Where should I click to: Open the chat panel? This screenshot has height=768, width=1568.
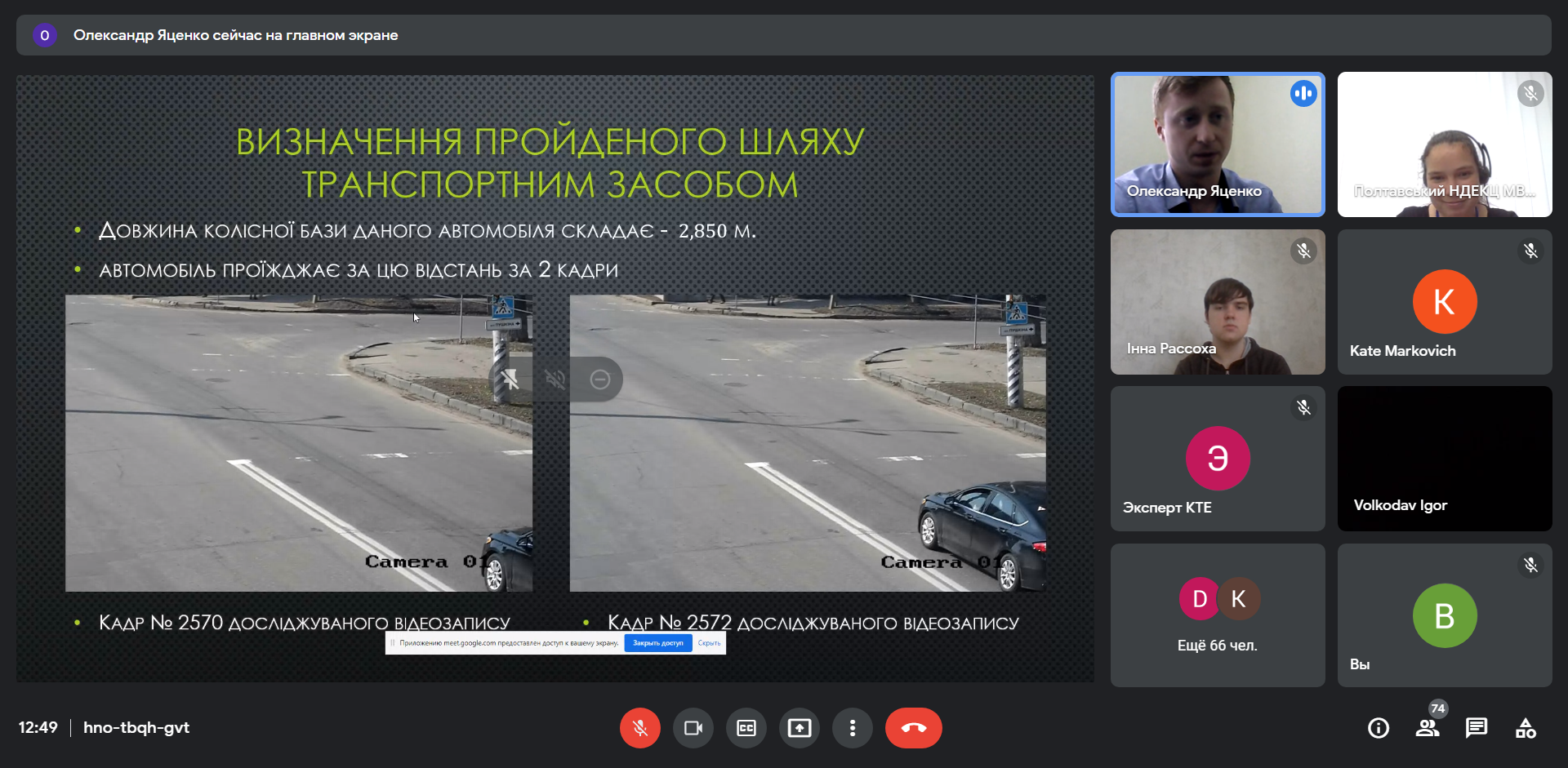click(1476, 728)
